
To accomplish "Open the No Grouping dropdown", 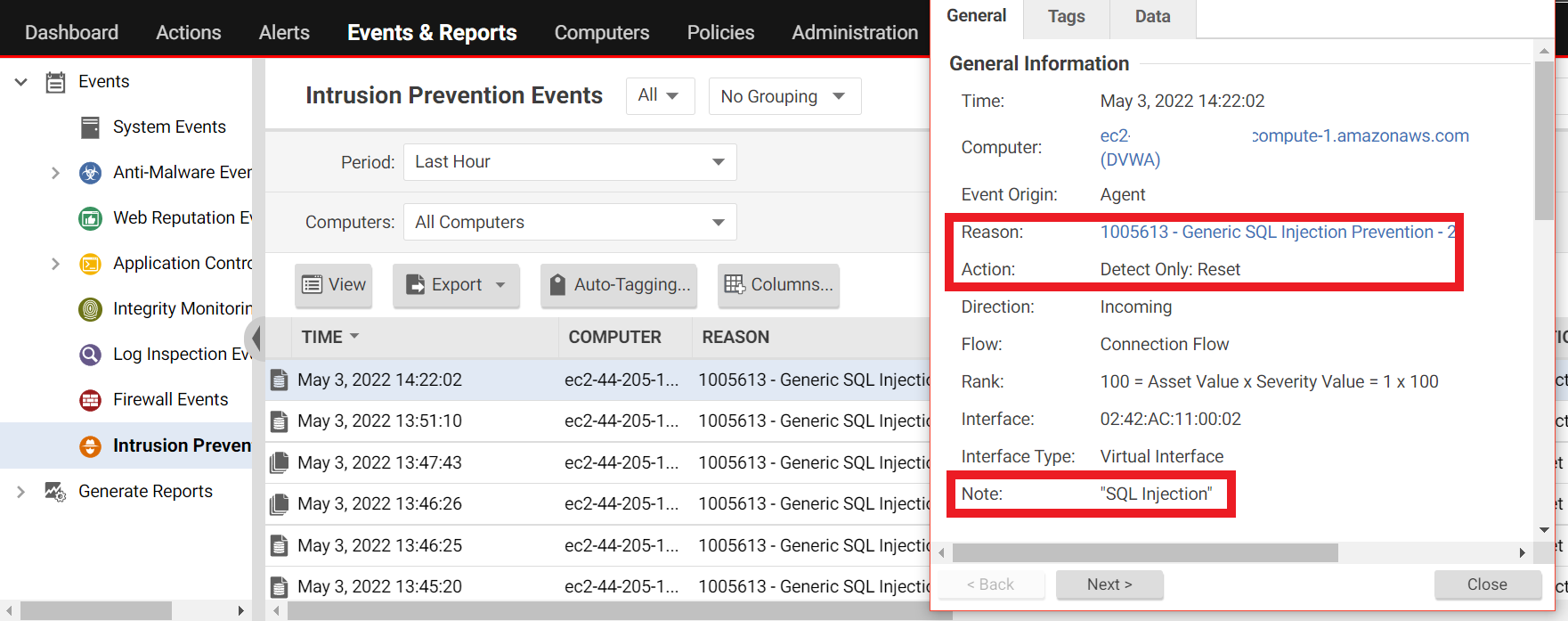I will pyautogui.click(x=784, y=96).
